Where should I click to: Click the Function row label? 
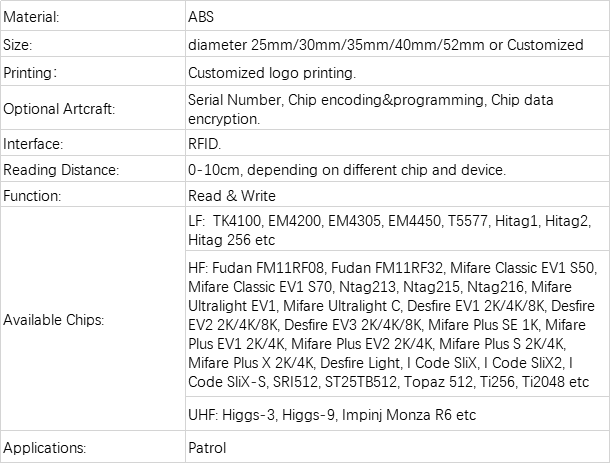click(x=32, y=196)
